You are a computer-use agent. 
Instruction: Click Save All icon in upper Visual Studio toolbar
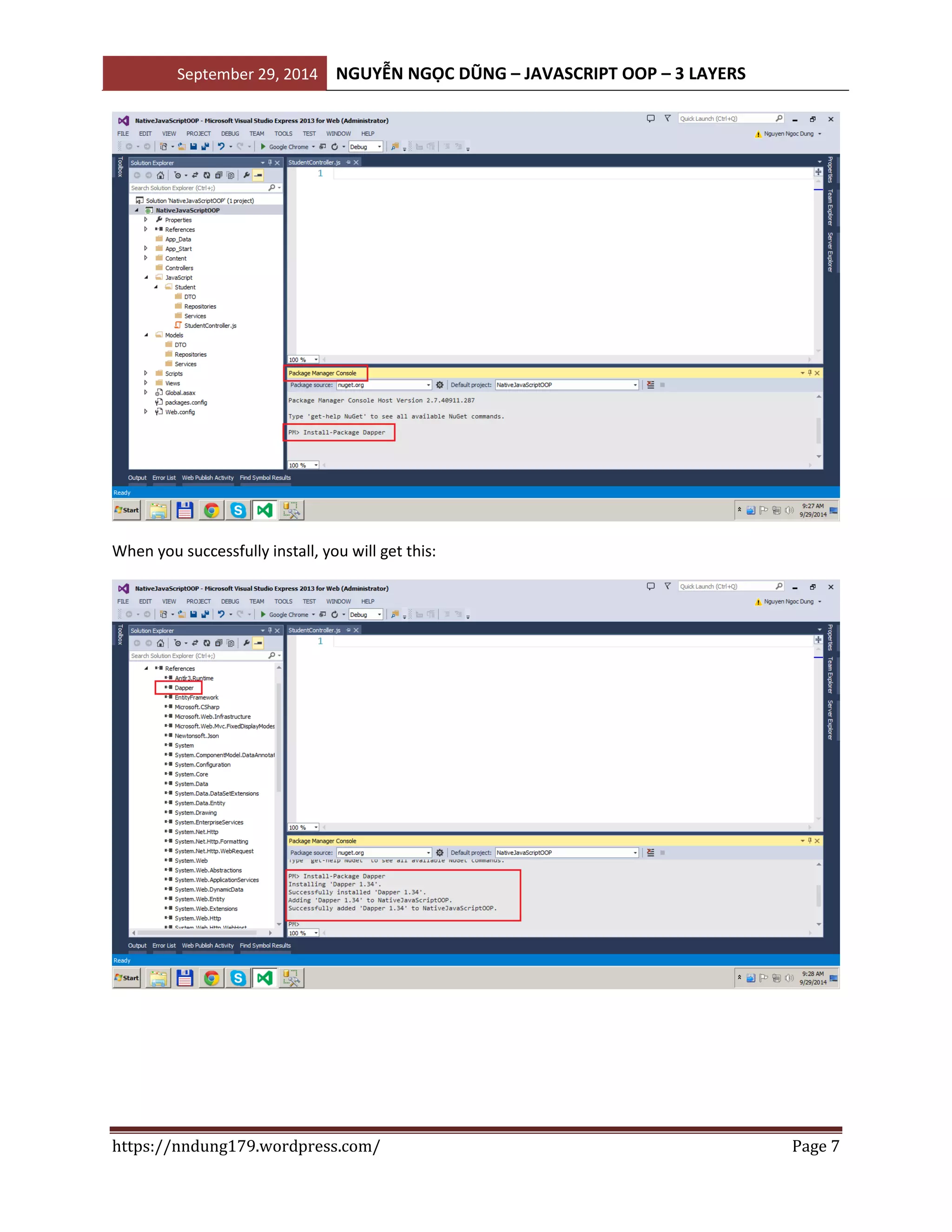tap(205, 146)
